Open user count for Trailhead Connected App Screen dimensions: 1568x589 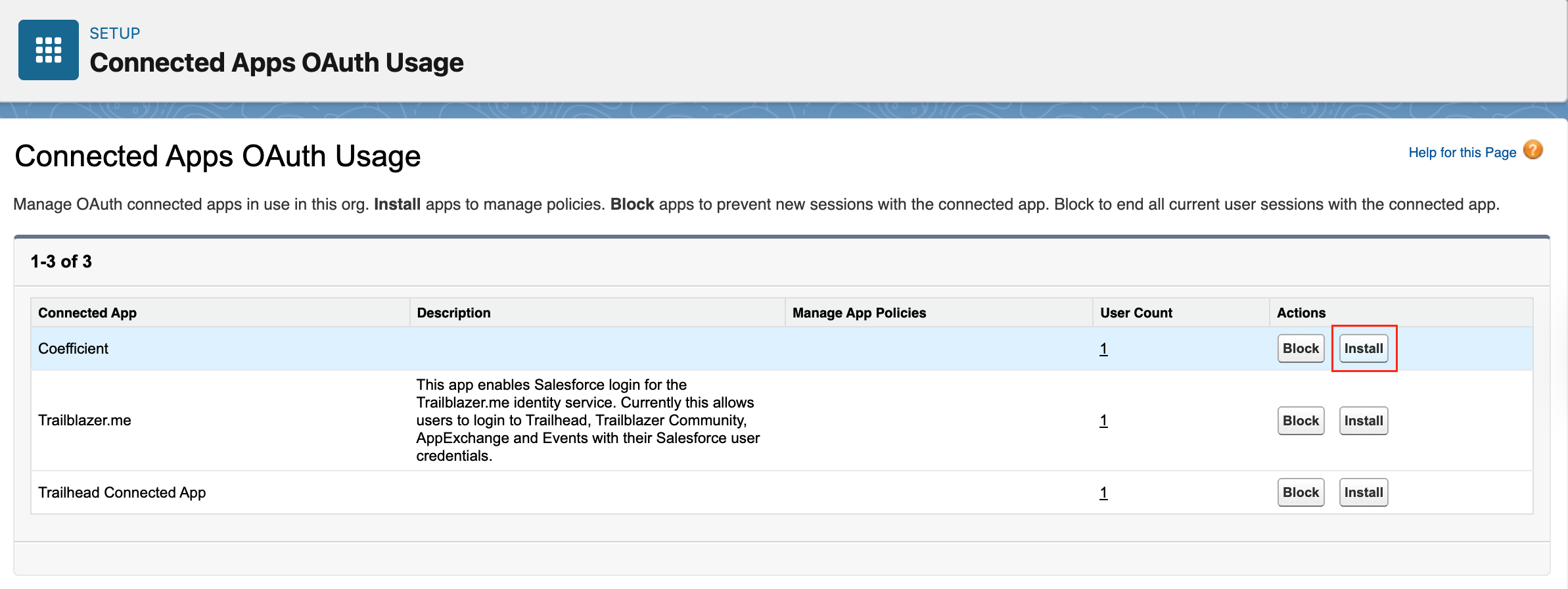pos(1103,493)
